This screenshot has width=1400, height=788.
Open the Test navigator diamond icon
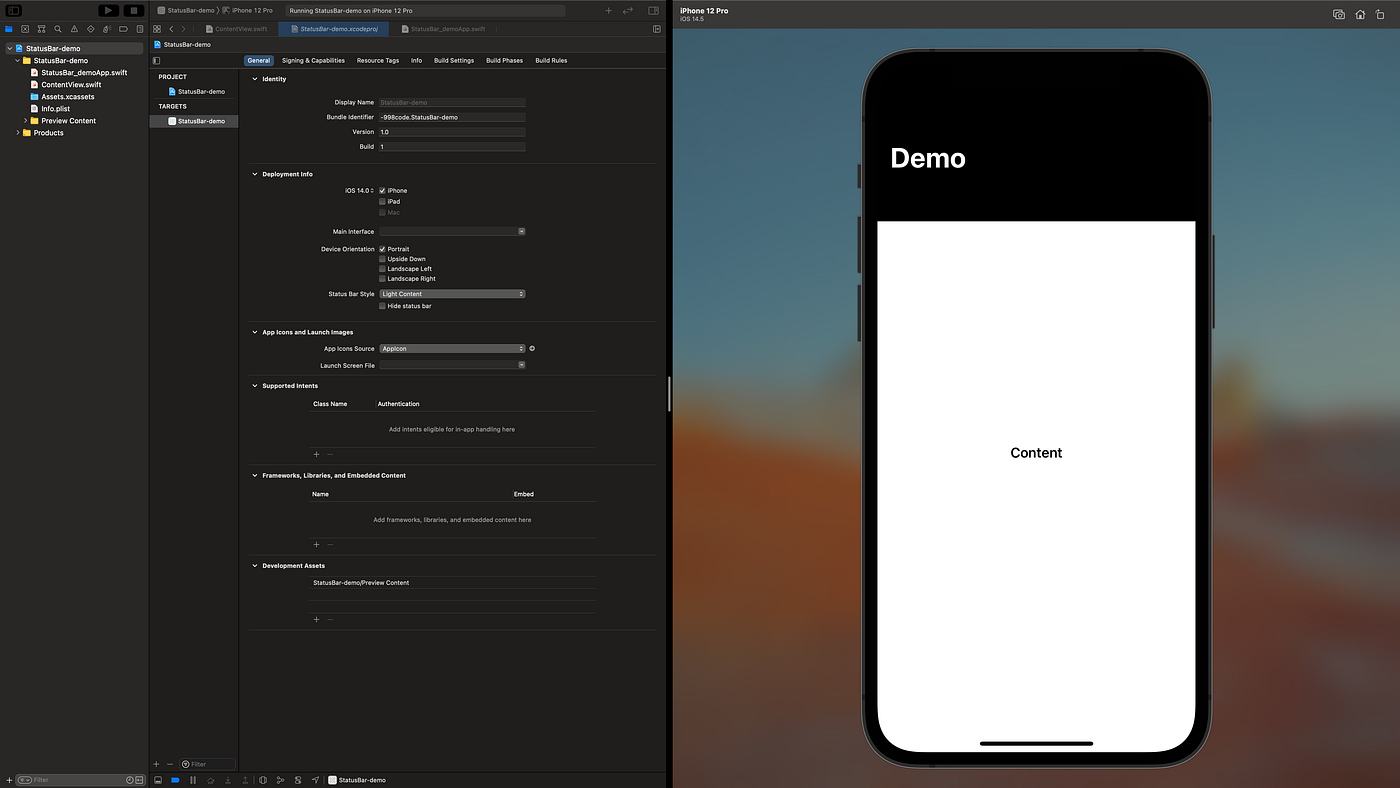tap(91, 28)
